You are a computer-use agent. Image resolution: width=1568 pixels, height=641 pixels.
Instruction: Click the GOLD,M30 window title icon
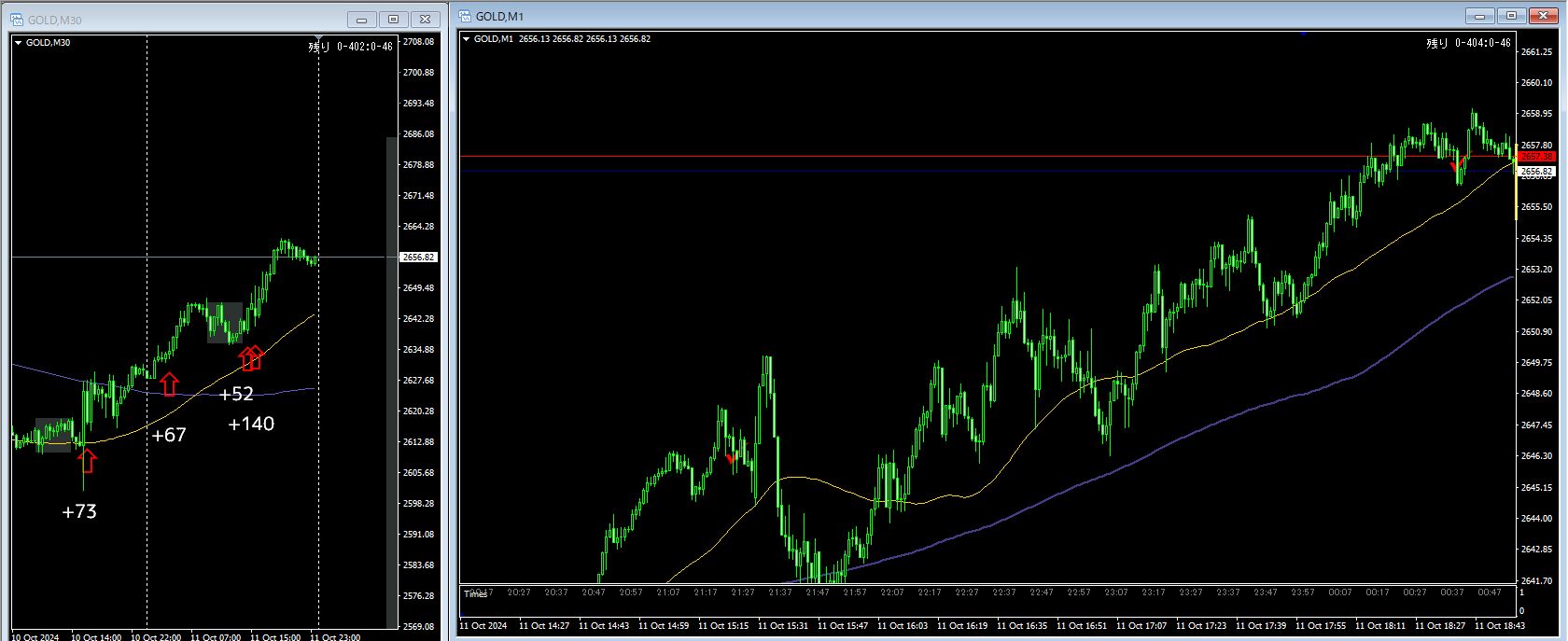pyautogui.click(x=17, y=20)
